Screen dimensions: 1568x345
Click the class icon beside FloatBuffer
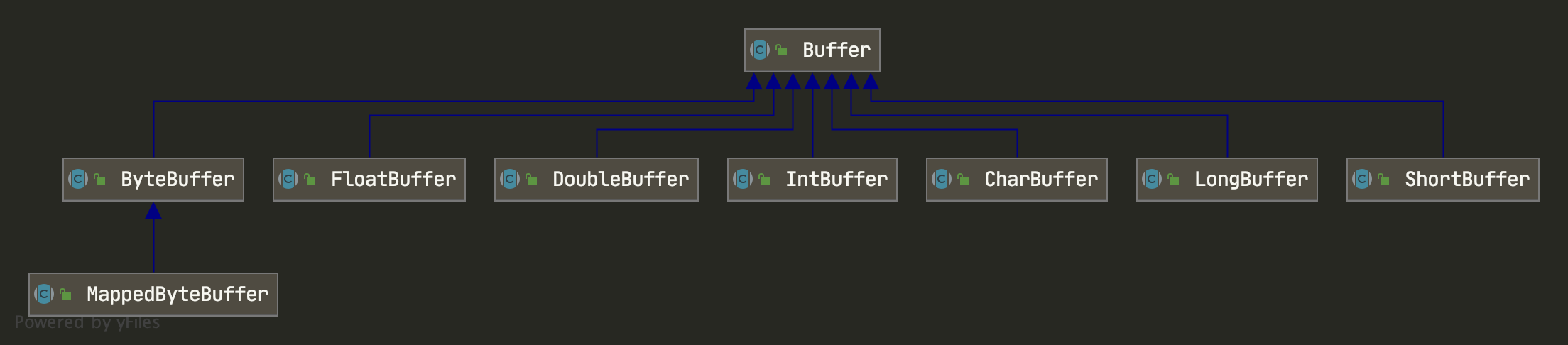click(288, 179)
